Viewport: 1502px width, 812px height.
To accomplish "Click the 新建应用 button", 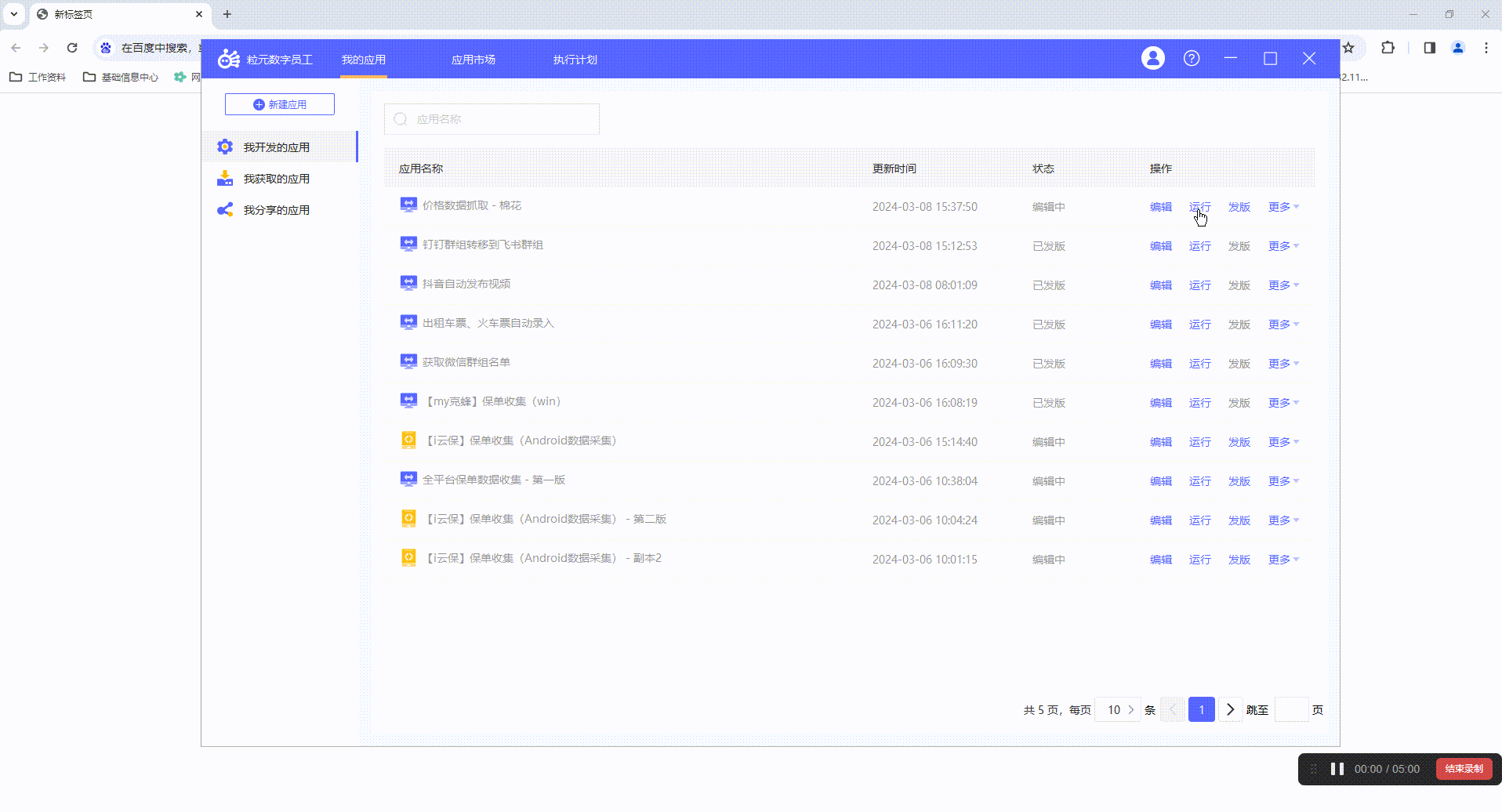I will (x=280, y=104).
